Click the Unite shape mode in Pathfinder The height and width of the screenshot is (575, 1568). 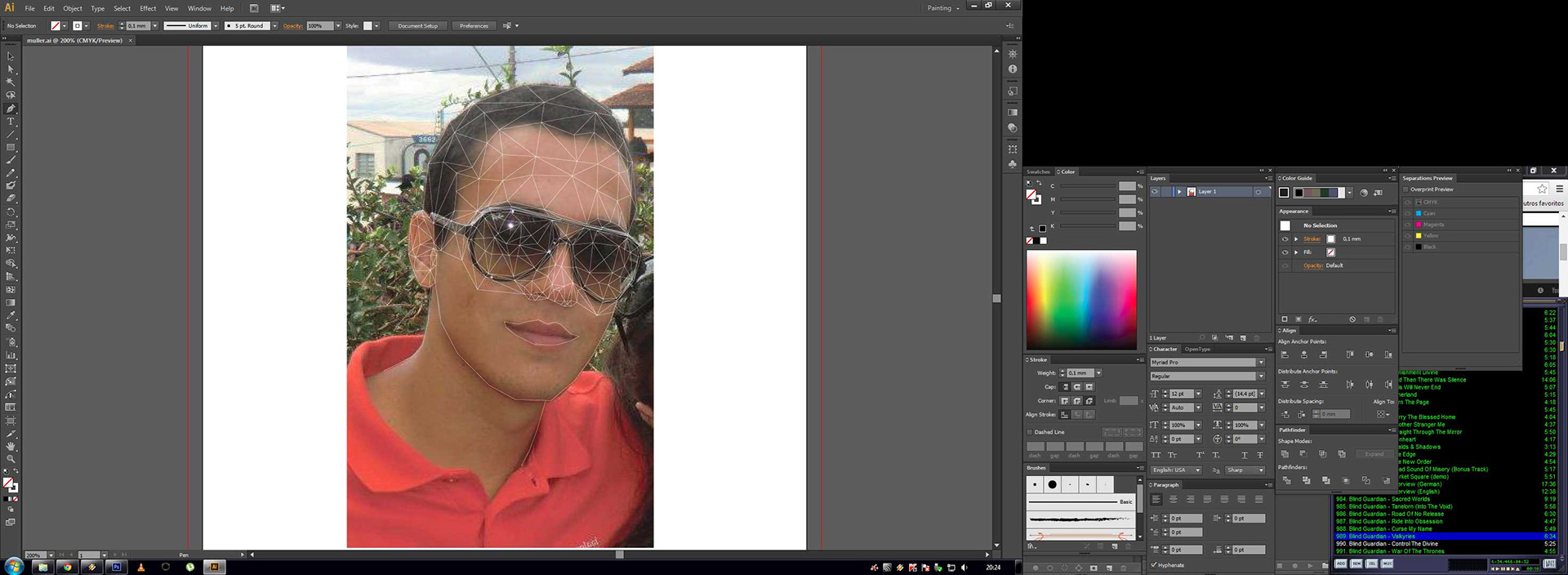tap(1285, 454)
